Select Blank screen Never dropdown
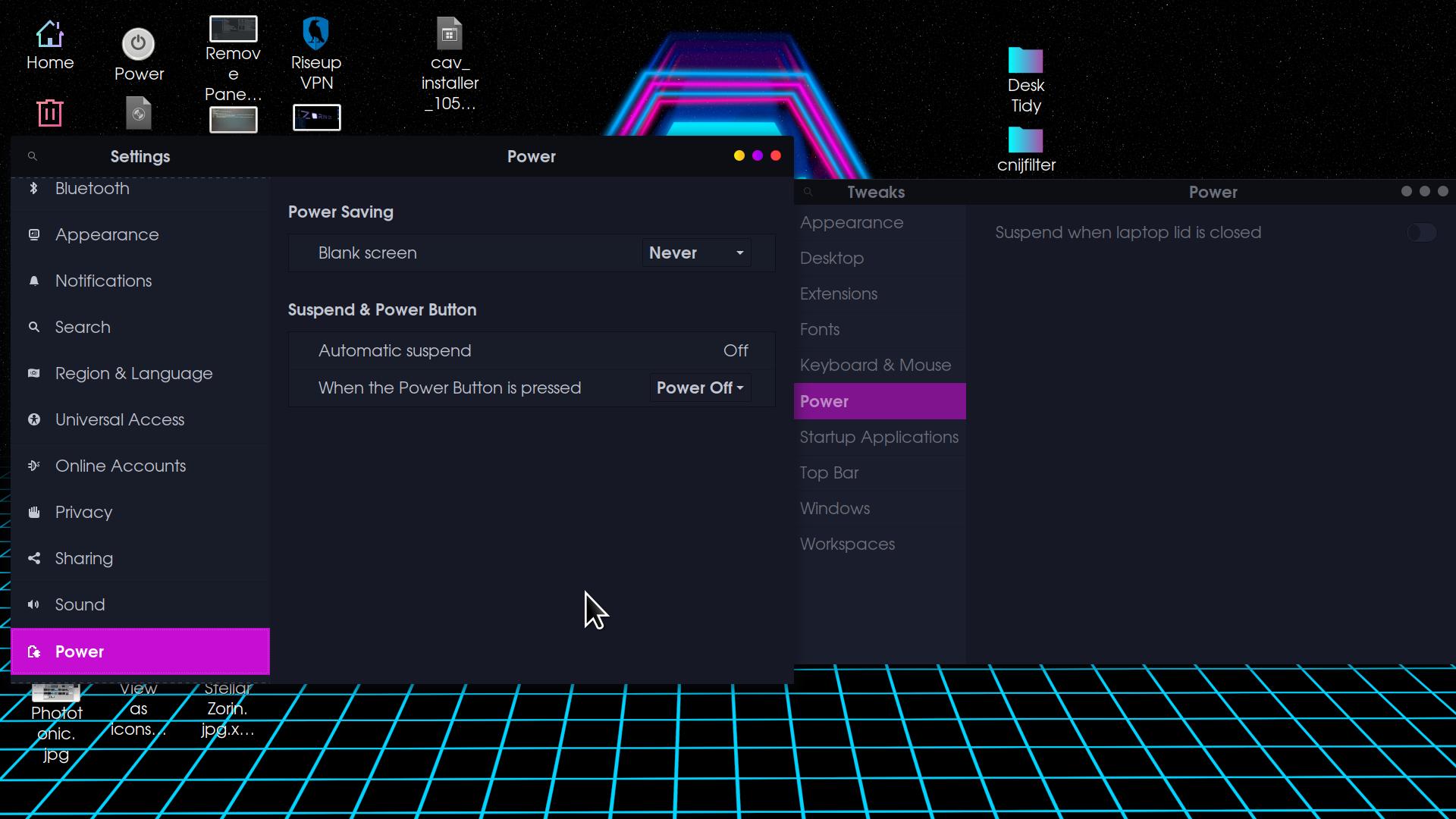Viewport: 1456px width, 819px height. pos(696,252)
